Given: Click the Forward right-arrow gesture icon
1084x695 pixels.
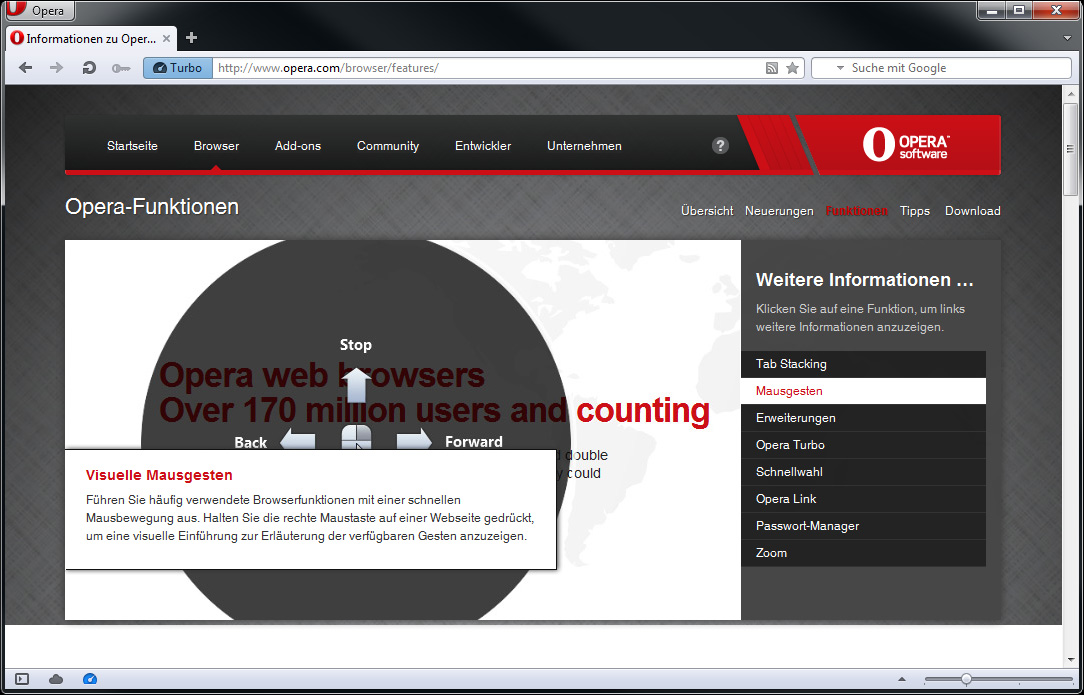Looking at the screenshot, I should (x=414, y=440).
